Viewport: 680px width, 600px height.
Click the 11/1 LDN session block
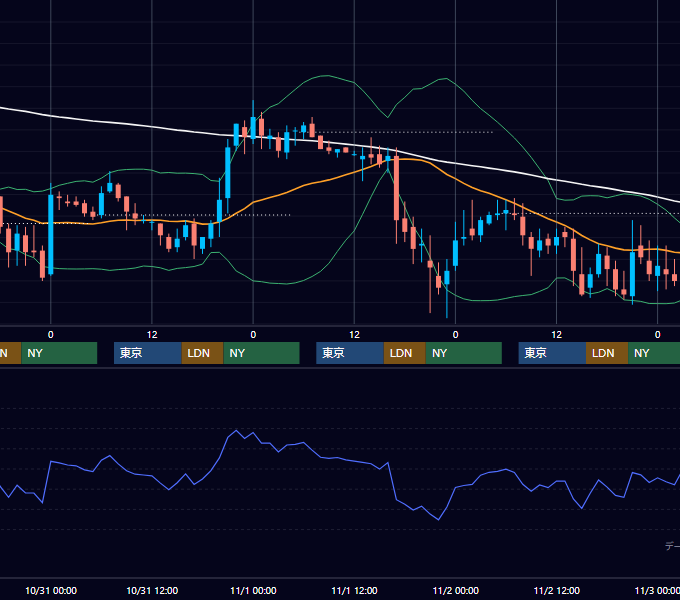pos(405,353)
